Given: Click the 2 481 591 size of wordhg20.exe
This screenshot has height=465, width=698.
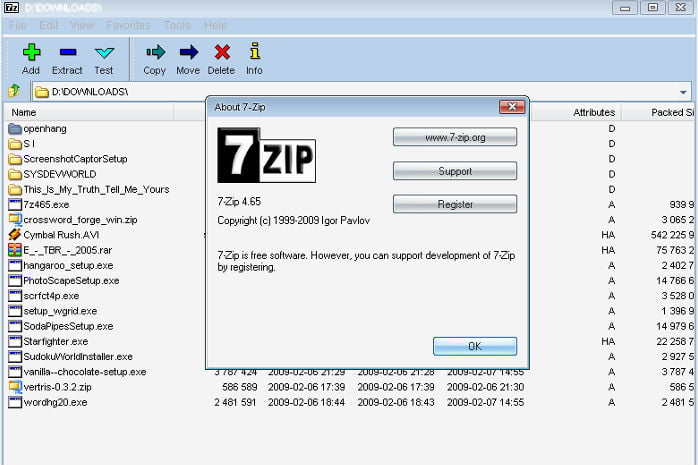Looking at the screenshot, I should (x=235, y=402).
